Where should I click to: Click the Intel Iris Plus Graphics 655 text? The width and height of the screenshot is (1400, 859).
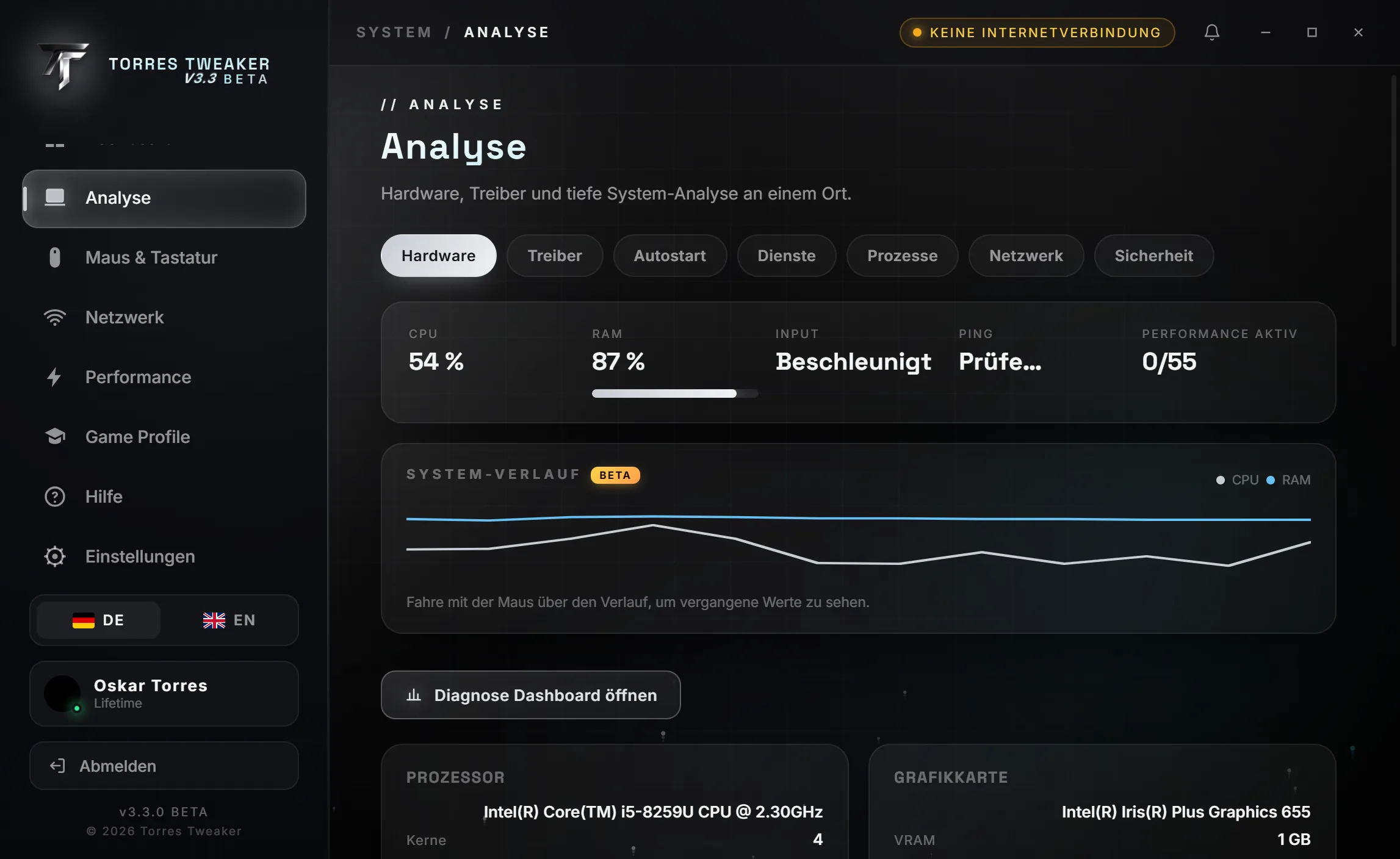point(1186,812)
